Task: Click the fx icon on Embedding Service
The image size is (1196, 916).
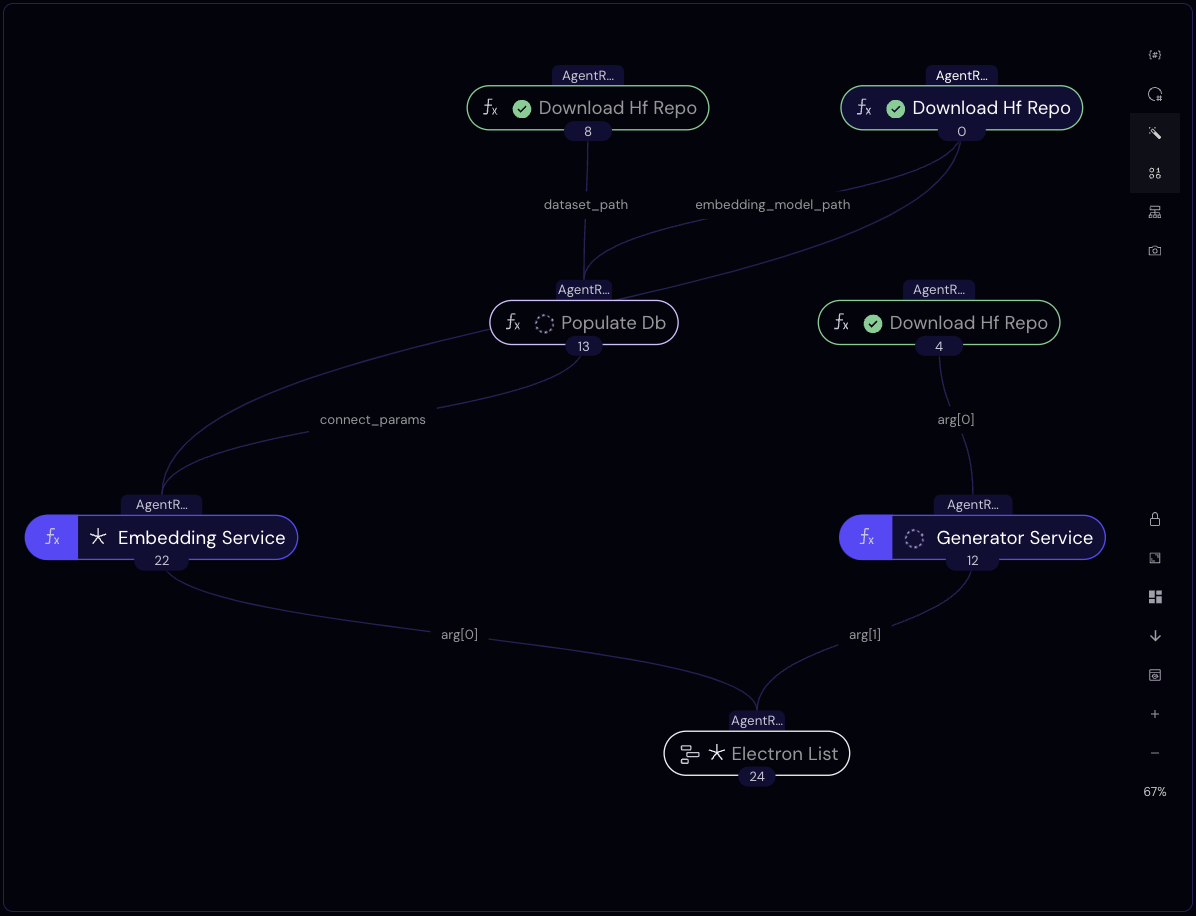Action: (52, 538)
